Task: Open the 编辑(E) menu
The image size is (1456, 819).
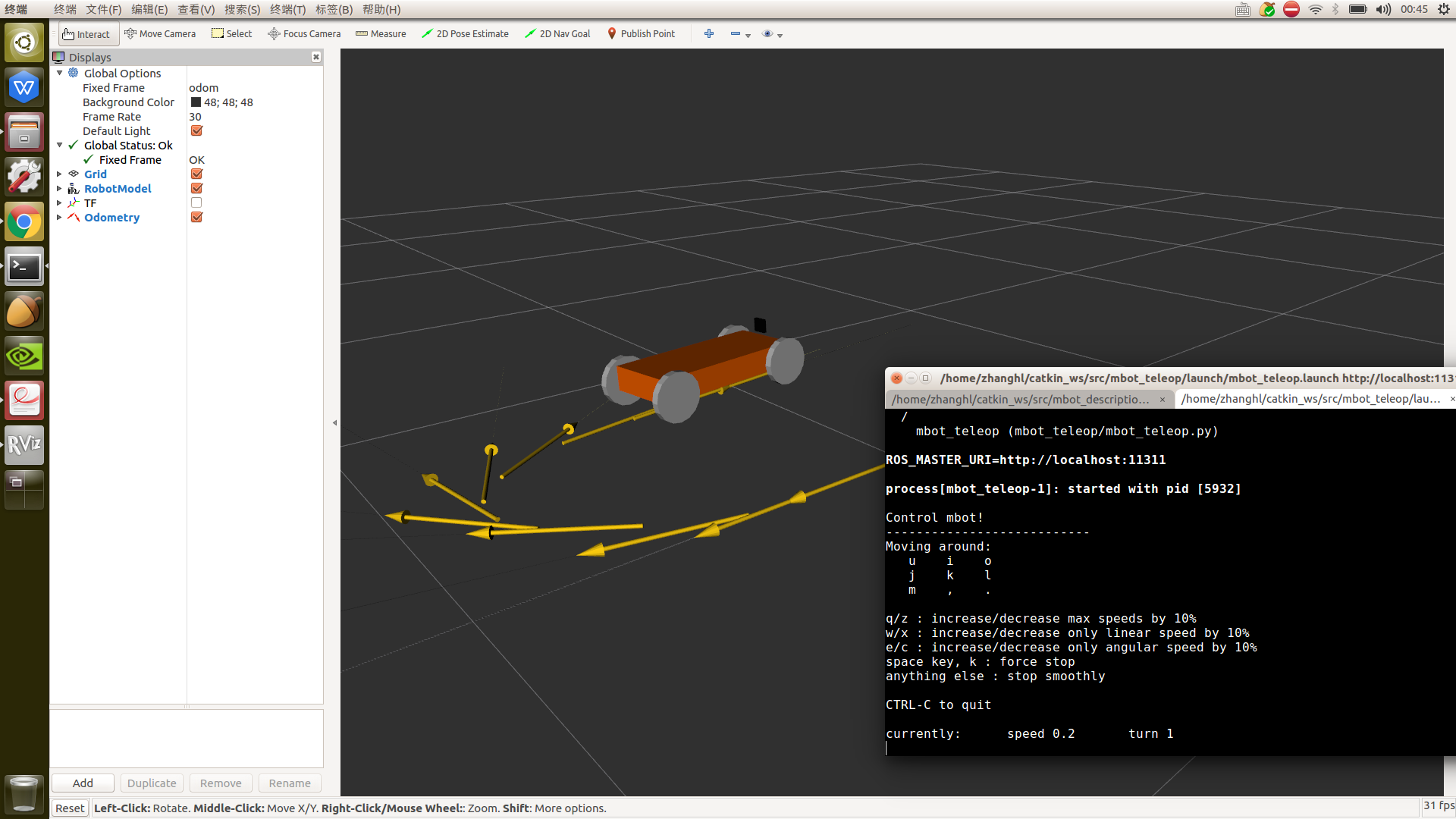Action: 149,9
